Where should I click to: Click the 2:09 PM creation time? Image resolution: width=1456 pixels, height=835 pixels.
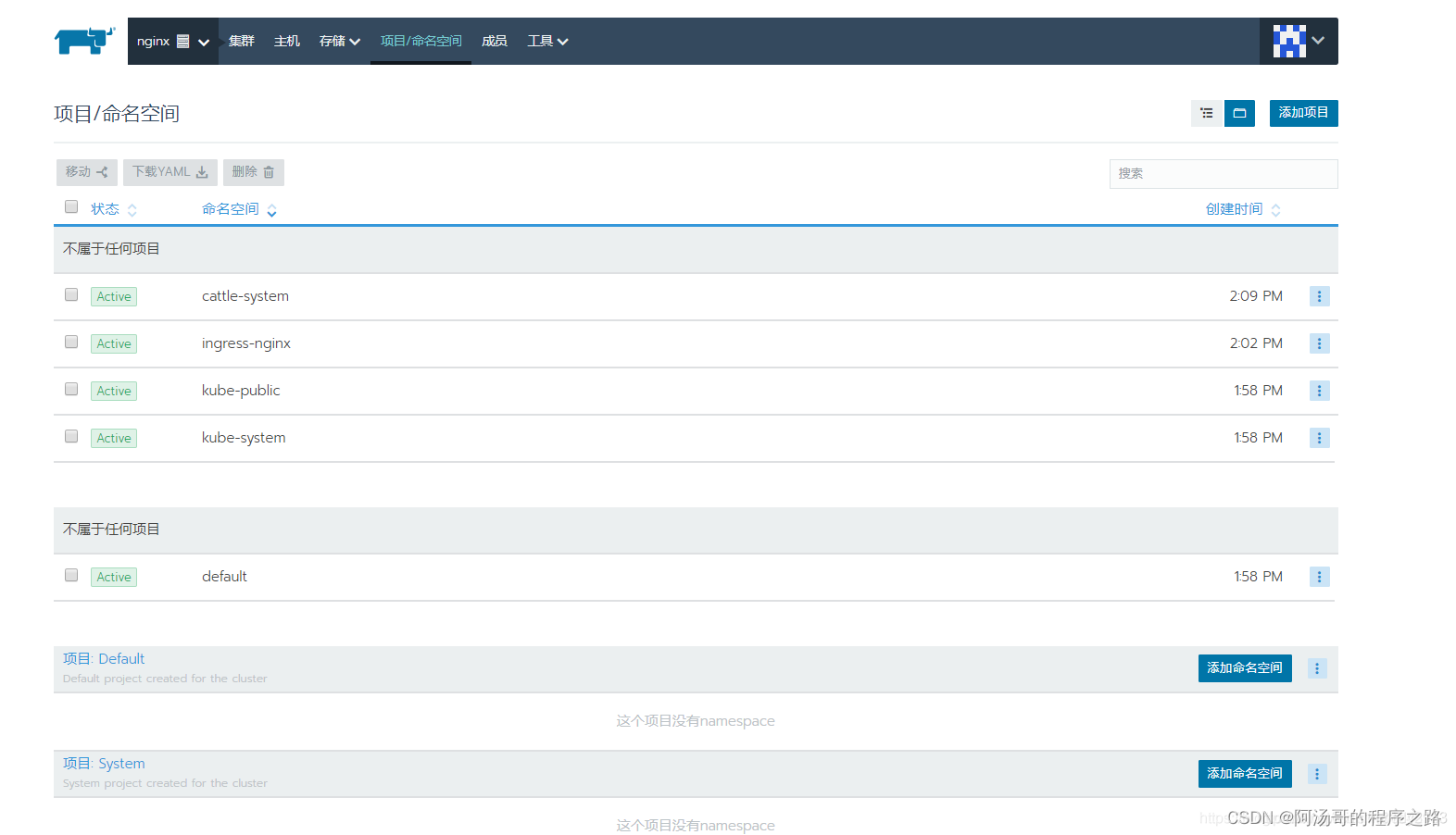pyautogui.click(x=1256, y=296)
